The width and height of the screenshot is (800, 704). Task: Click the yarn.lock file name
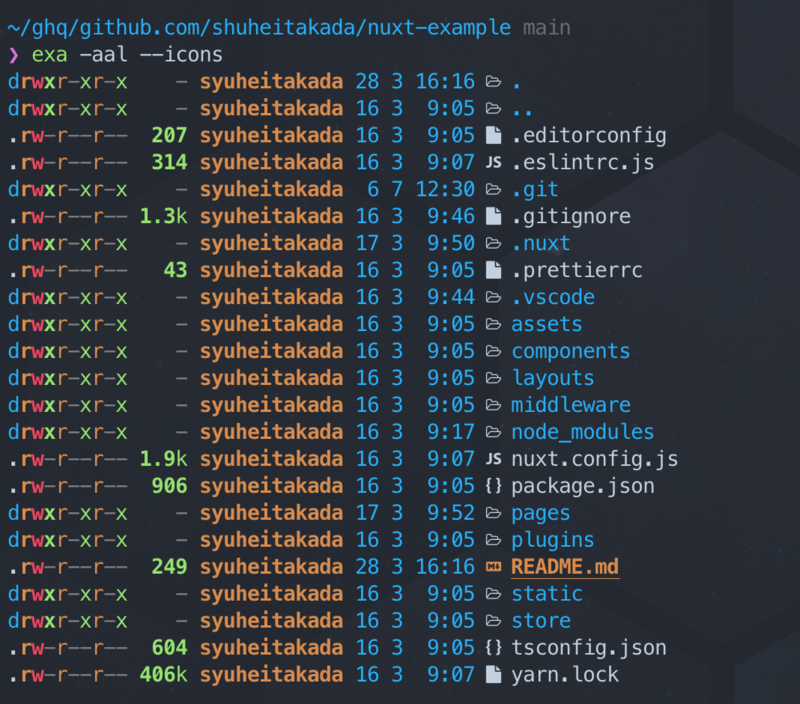[565, 675]
